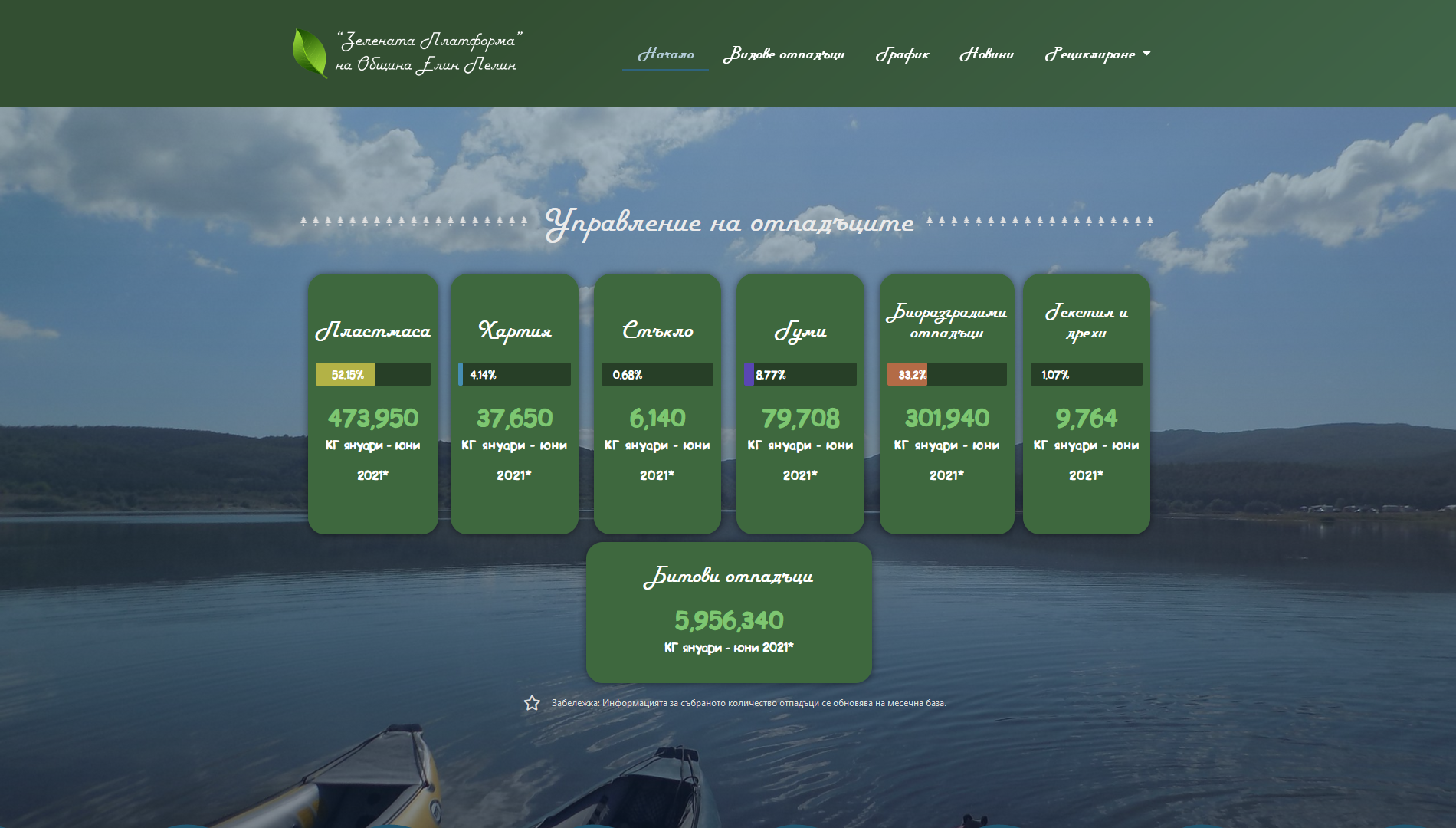
Task: Click the 5,956,340 household waste total
Action: pos(728,620)
